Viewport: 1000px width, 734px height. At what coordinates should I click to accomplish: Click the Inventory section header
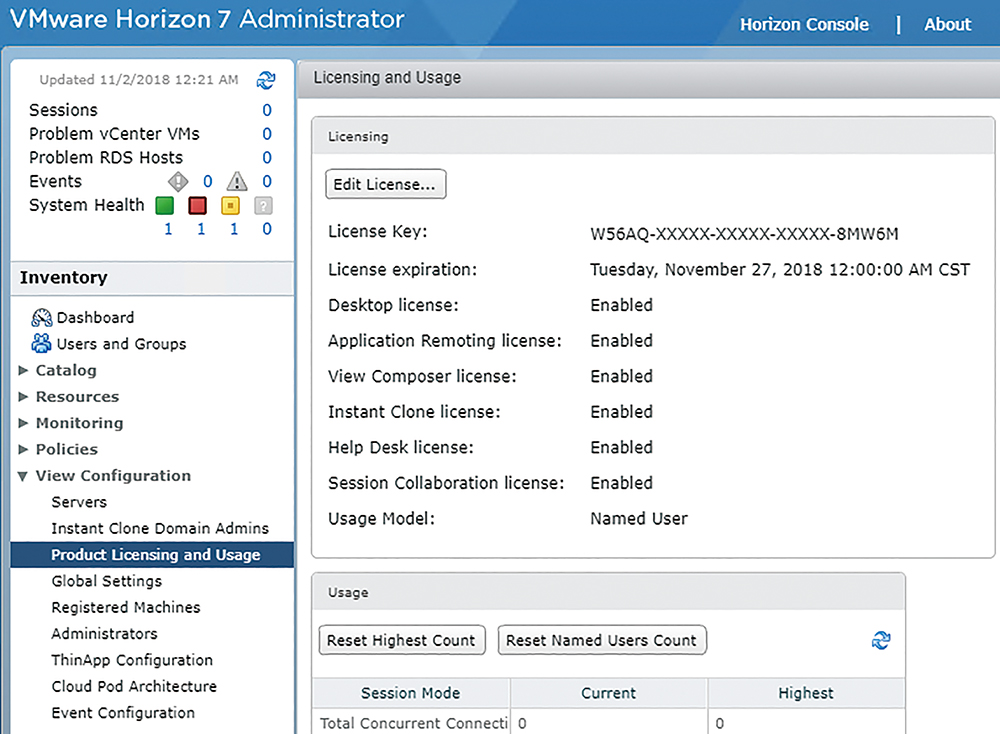coord(152,278)
